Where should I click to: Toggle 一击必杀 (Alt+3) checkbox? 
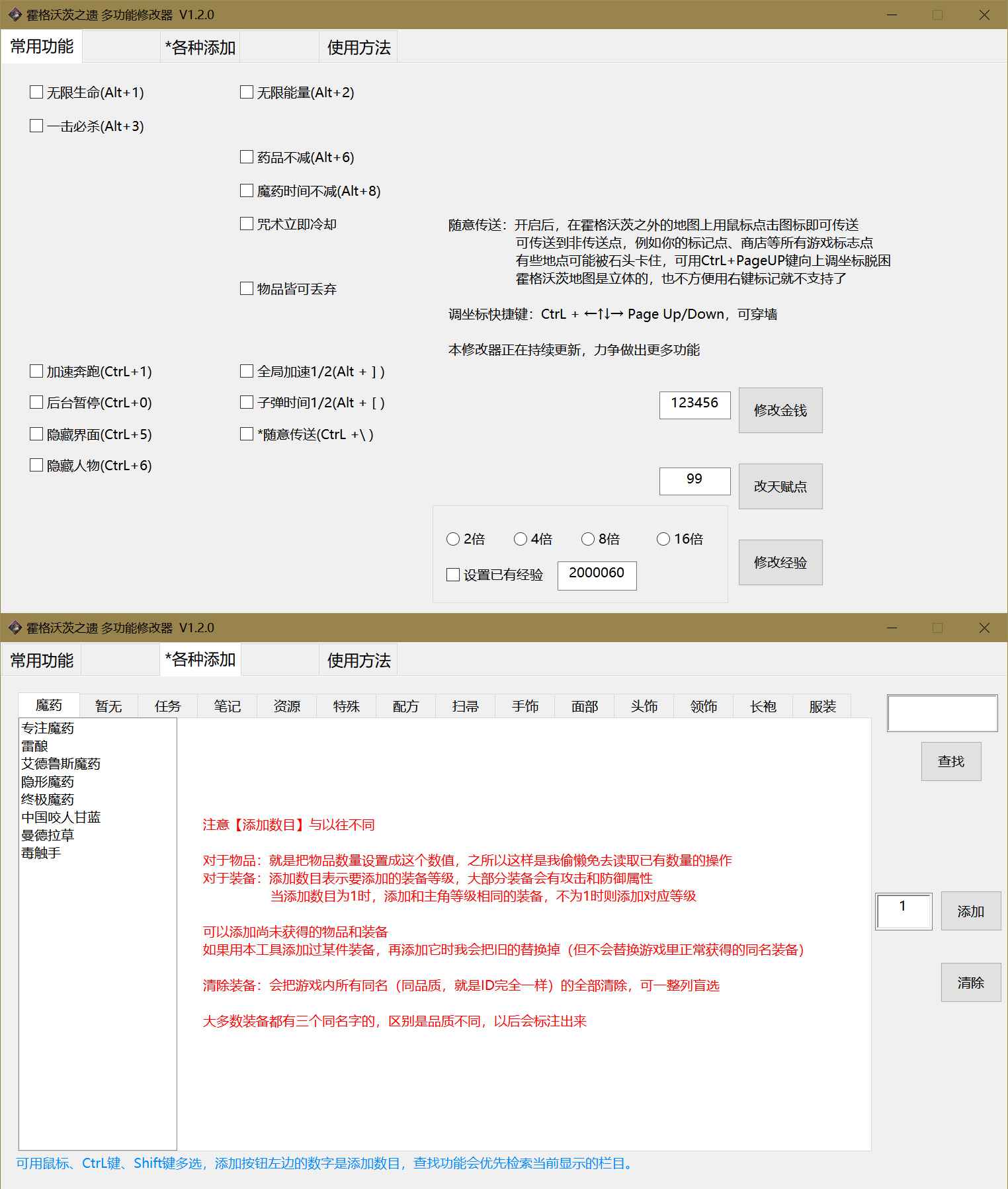[37, 126]
